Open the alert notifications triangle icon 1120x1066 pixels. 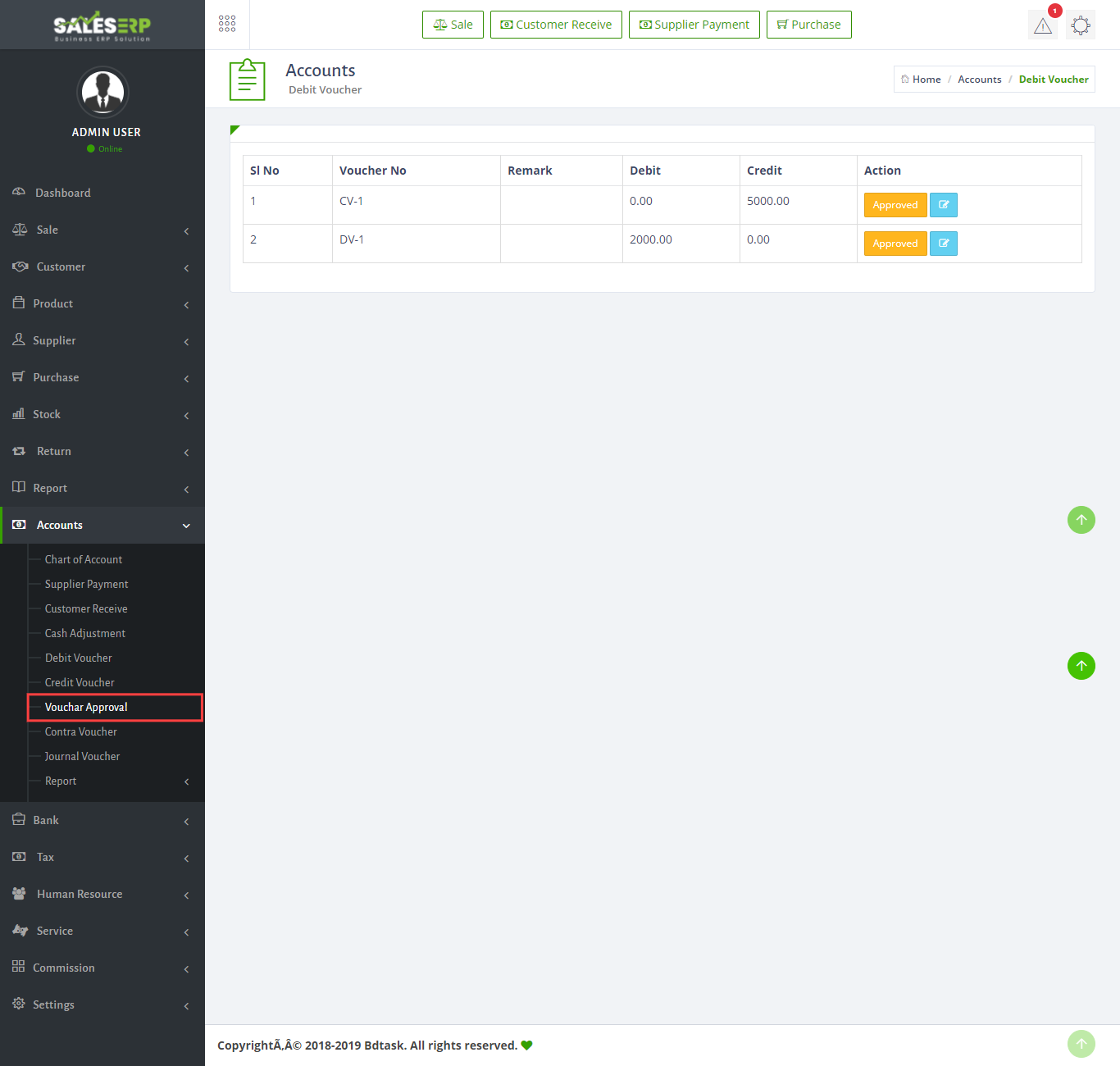tap(1042, 25)
